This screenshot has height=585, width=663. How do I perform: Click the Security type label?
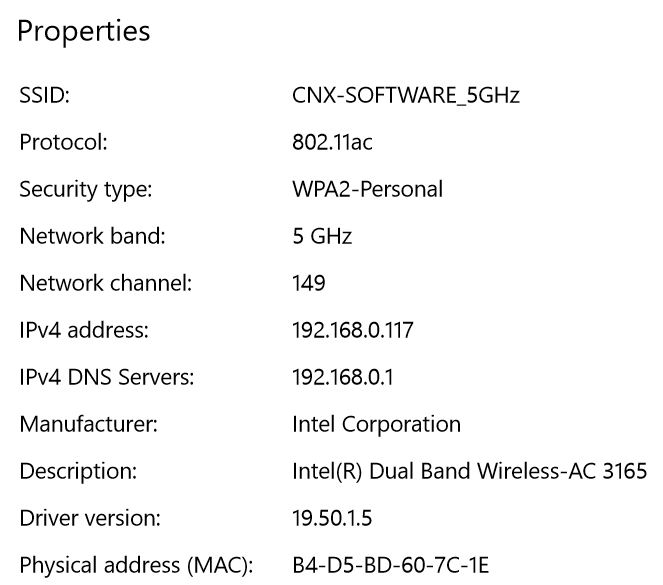86,190
